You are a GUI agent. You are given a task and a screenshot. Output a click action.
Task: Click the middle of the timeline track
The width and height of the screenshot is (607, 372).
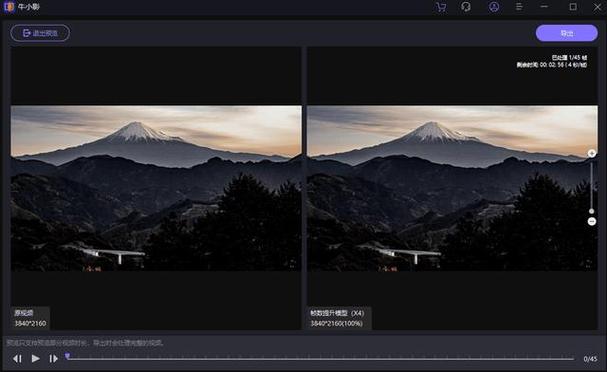pos(321,359)
